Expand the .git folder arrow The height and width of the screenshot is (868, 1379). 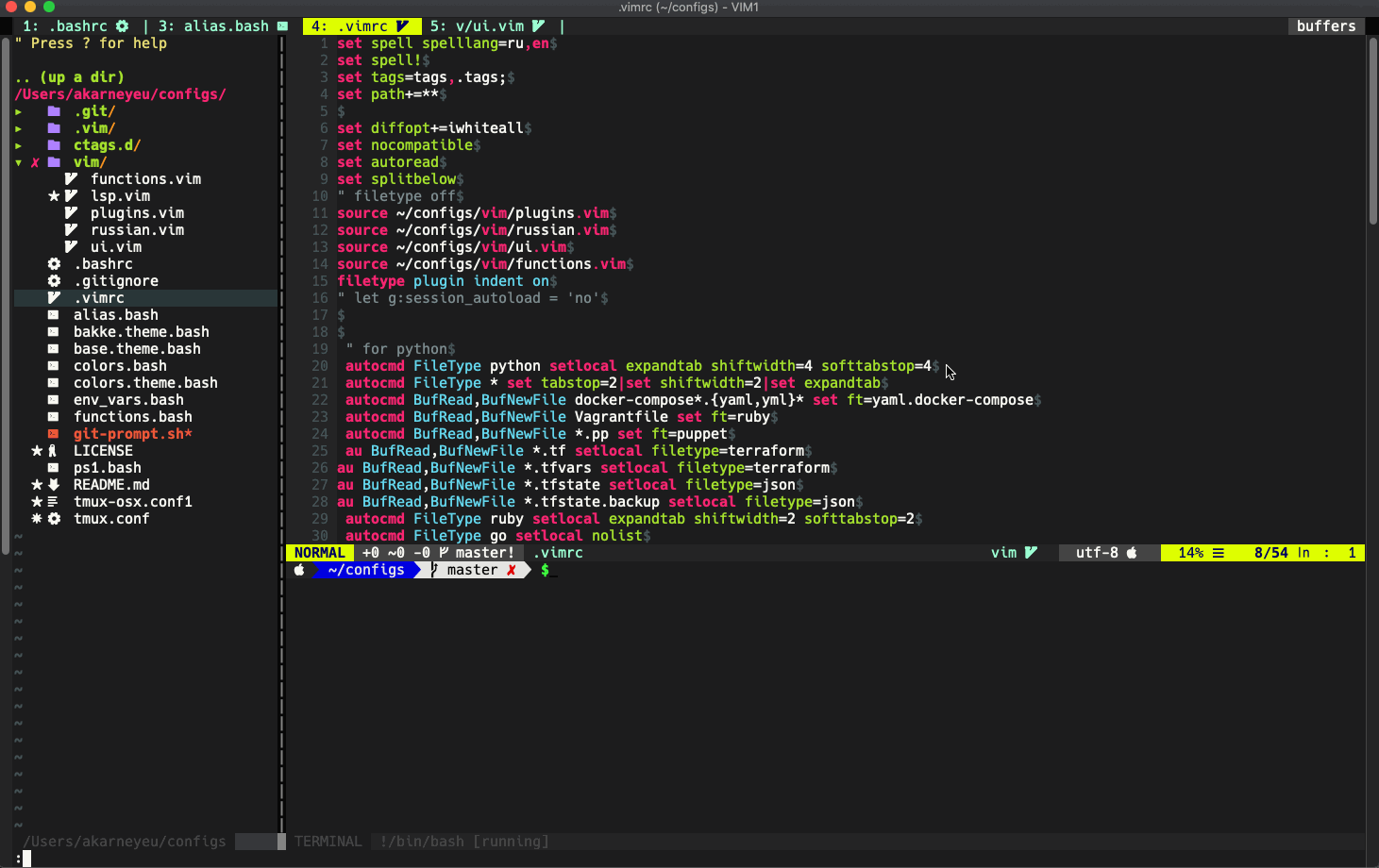(18, 111)
